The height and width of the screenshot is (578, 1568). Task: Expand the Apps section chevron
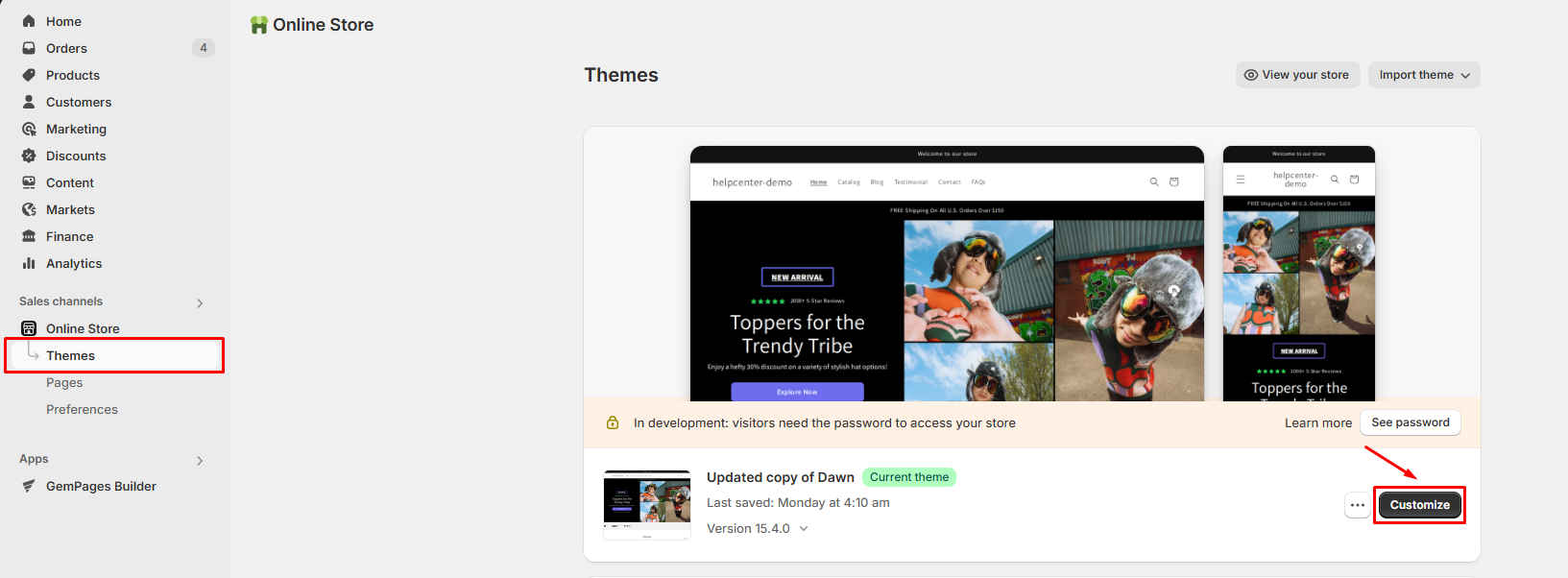tap(200, 461)
